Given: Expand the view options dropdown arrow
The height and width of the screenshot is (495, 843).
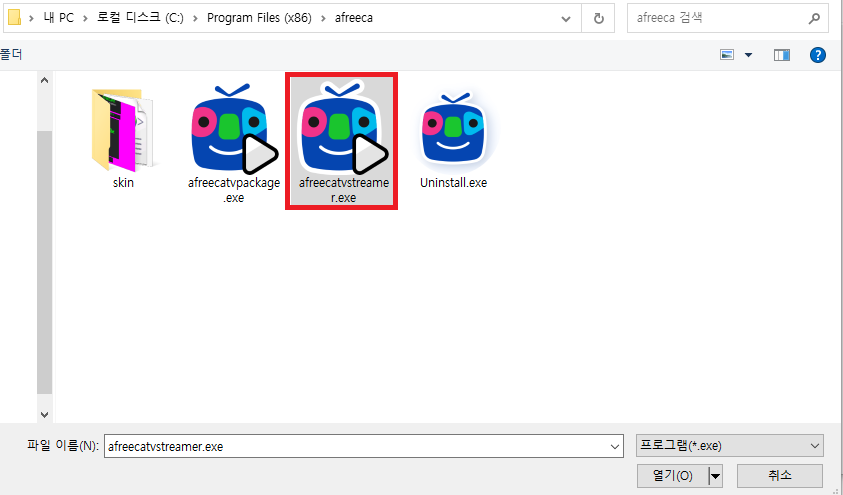Looking at the screenshot, I should click(x=748, y=55).
